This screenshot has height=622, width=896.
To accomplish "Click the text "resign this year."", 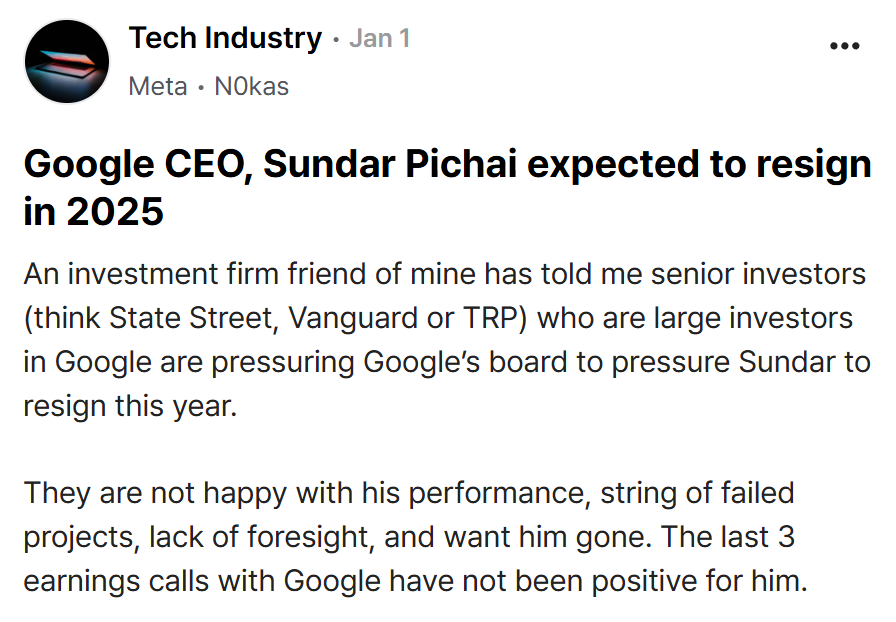I will coord(130,406).
